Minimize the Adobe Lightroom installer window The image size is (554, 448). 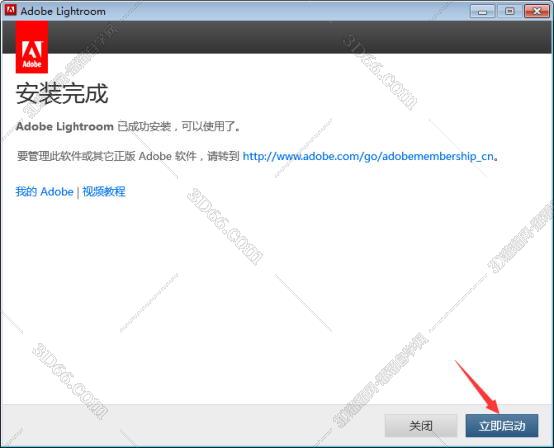point(482,11)
